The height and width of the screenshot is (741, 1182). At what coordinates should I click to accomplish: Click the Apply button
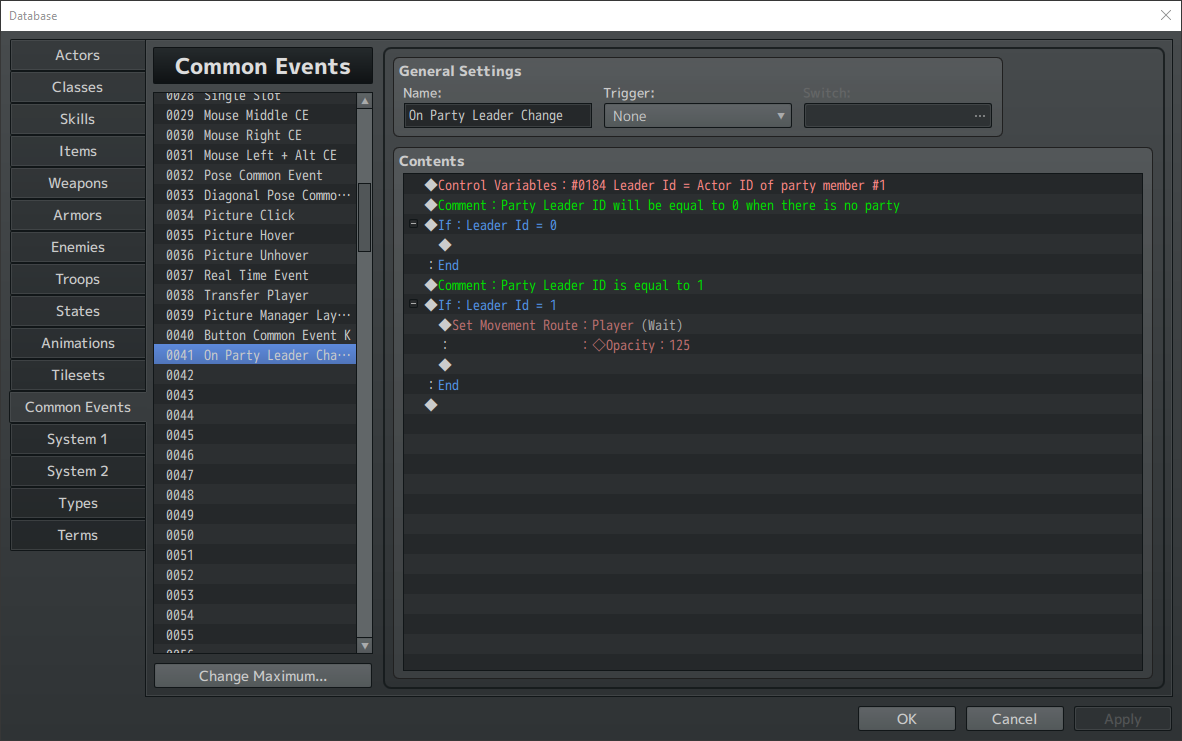click(1122, 719)
